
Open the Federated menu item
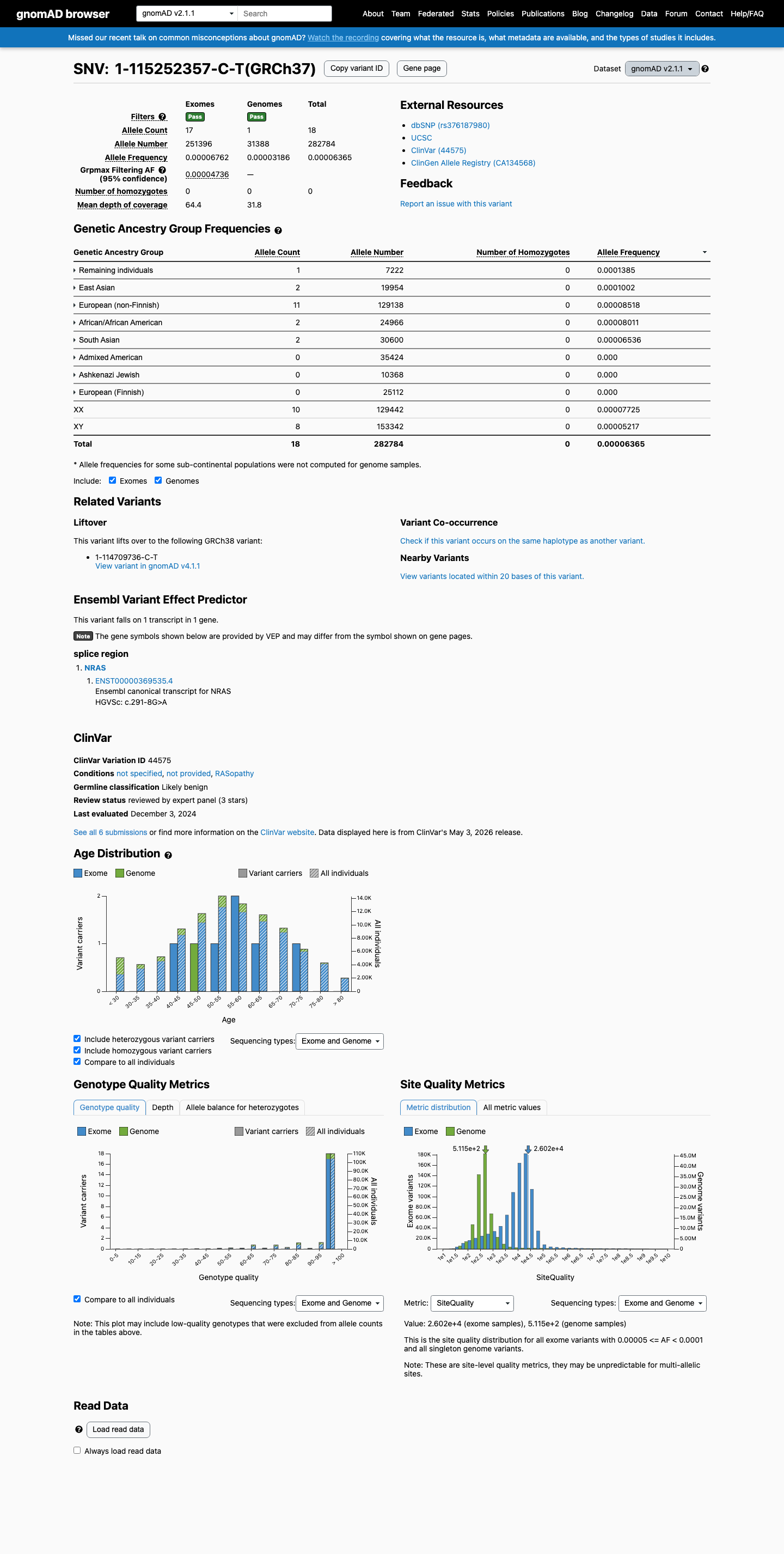pyautogui.click(x=436, y=13)
